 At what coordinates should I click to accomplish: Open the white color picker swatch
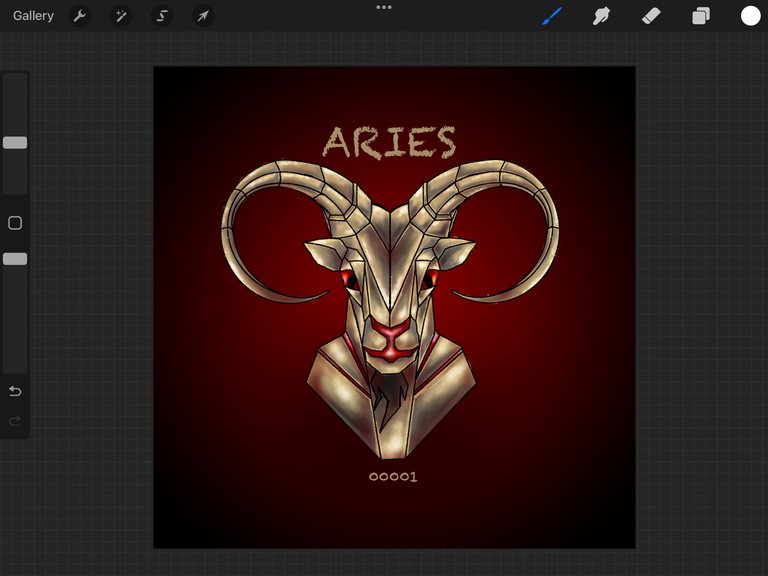(750, 16)
